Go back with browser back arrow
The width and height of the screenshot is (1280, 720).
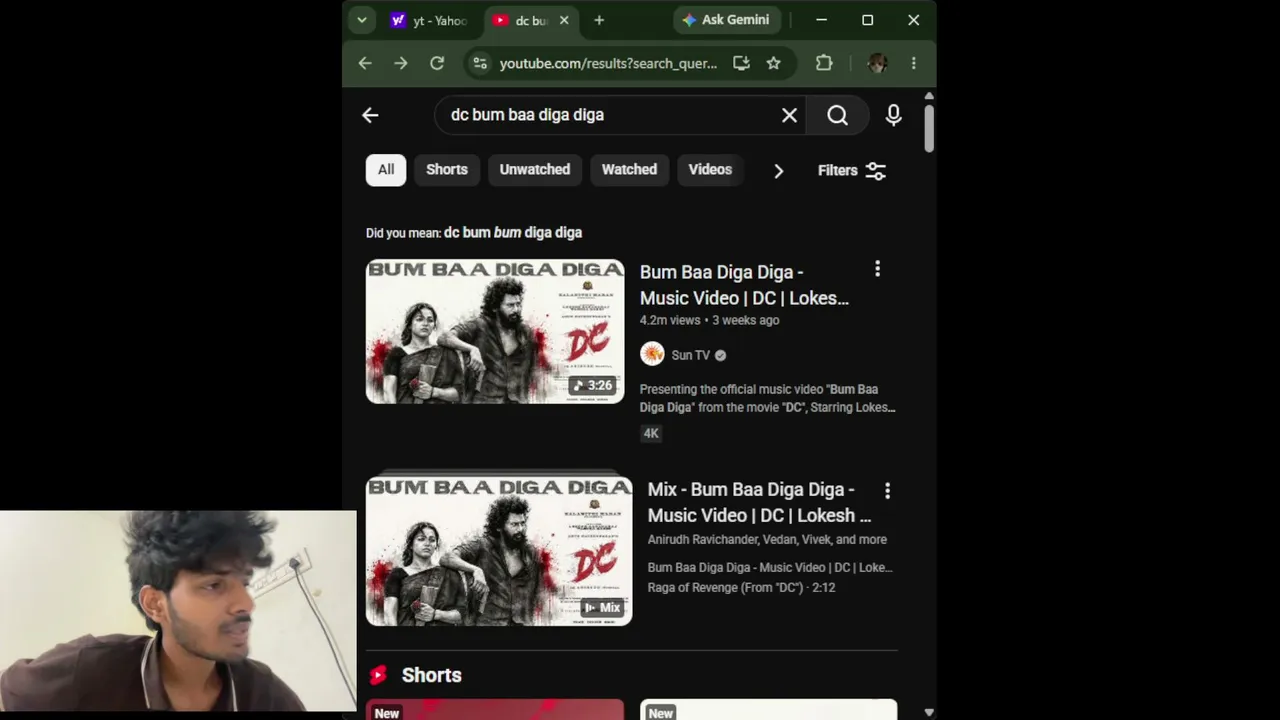click(365, 63)
